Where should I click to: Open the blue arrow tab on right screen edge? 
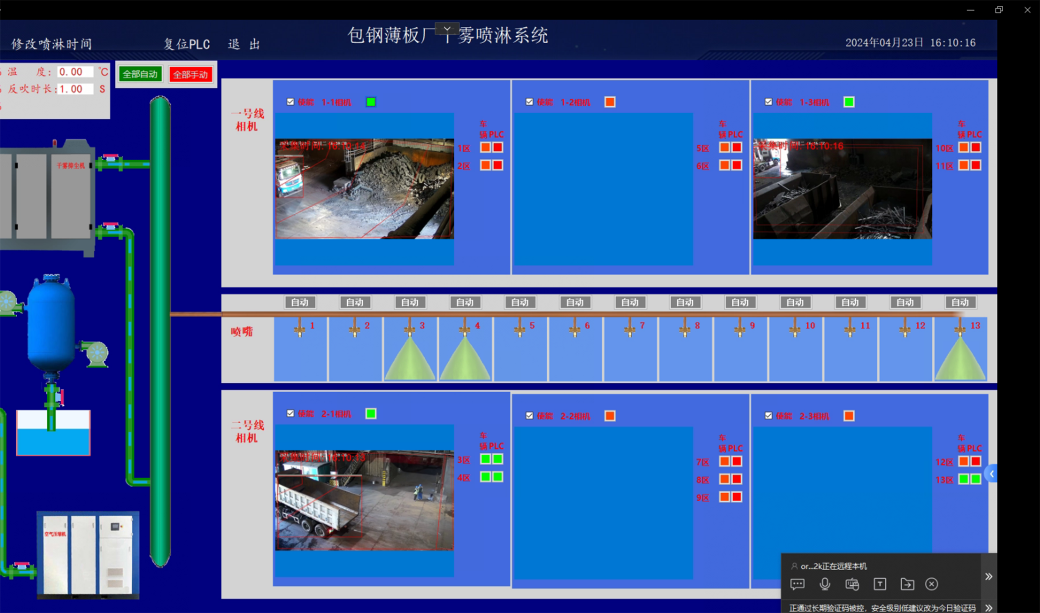click(991, 474)
